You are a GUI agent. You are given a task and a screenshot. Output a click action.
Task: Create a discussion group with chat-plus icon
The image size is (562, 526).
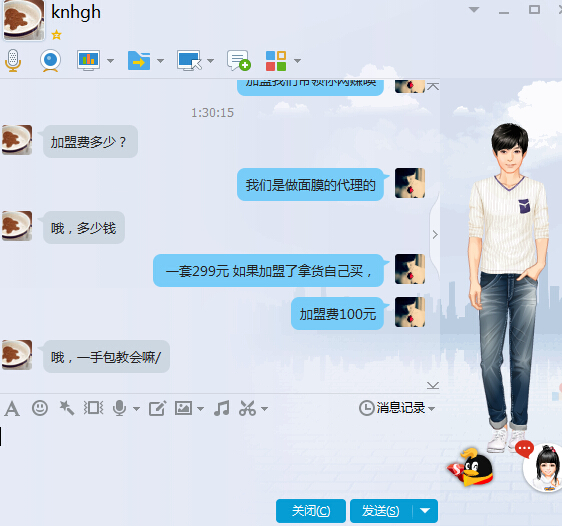point(239,60)
